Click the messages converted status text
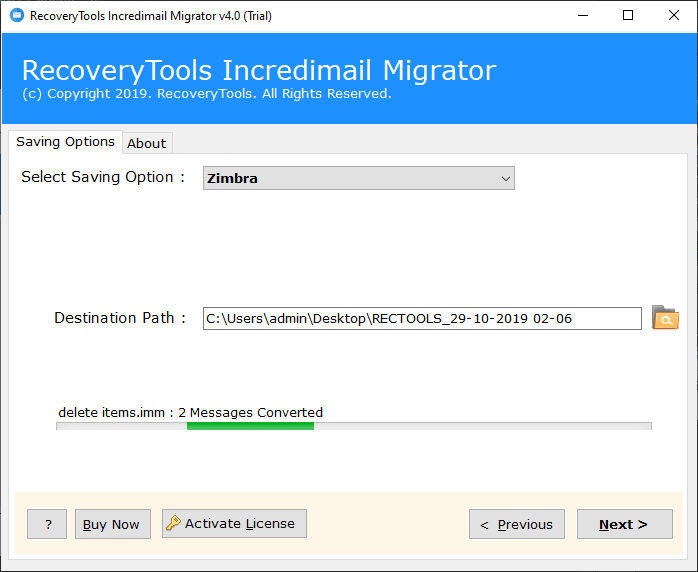 (x=191, y=412)
